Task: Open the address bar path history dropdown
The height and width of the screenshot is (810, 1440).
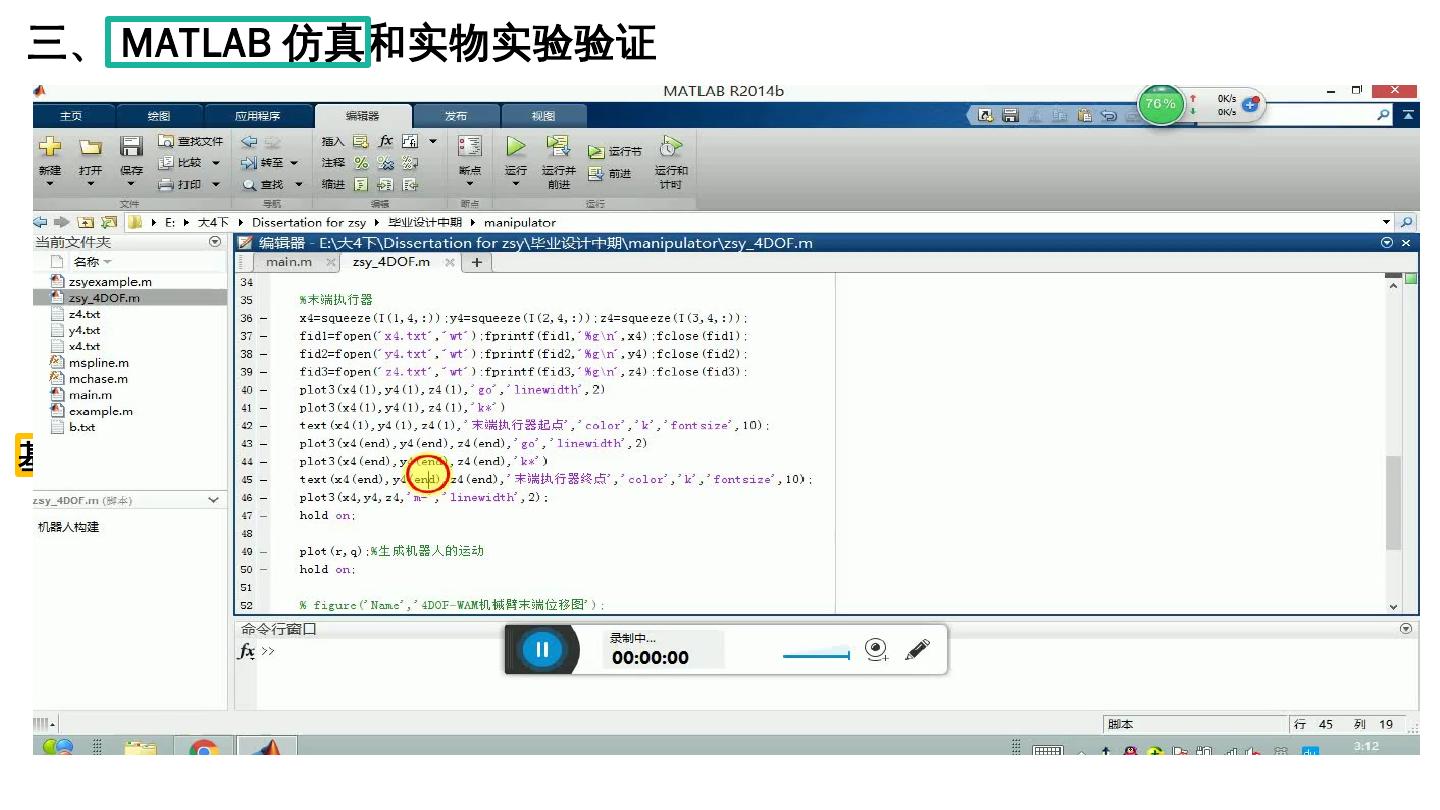Action: 1386,222
